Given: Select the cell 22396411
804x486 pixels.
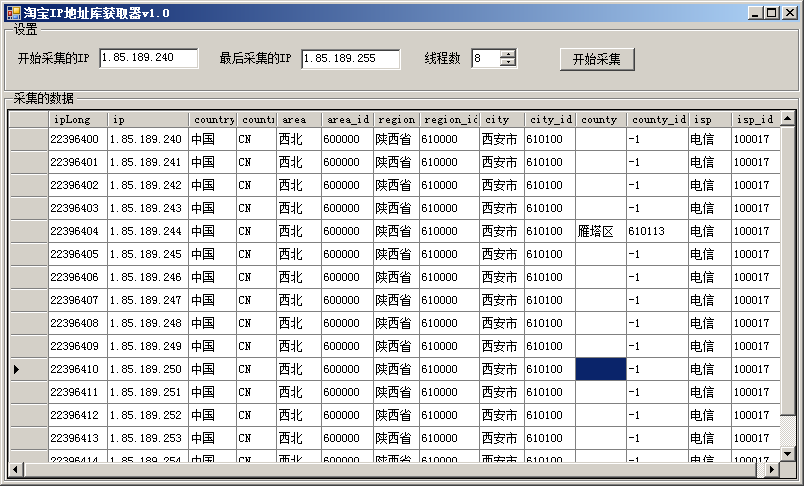Looking at the screenshot, I should [x=78, y=392].
